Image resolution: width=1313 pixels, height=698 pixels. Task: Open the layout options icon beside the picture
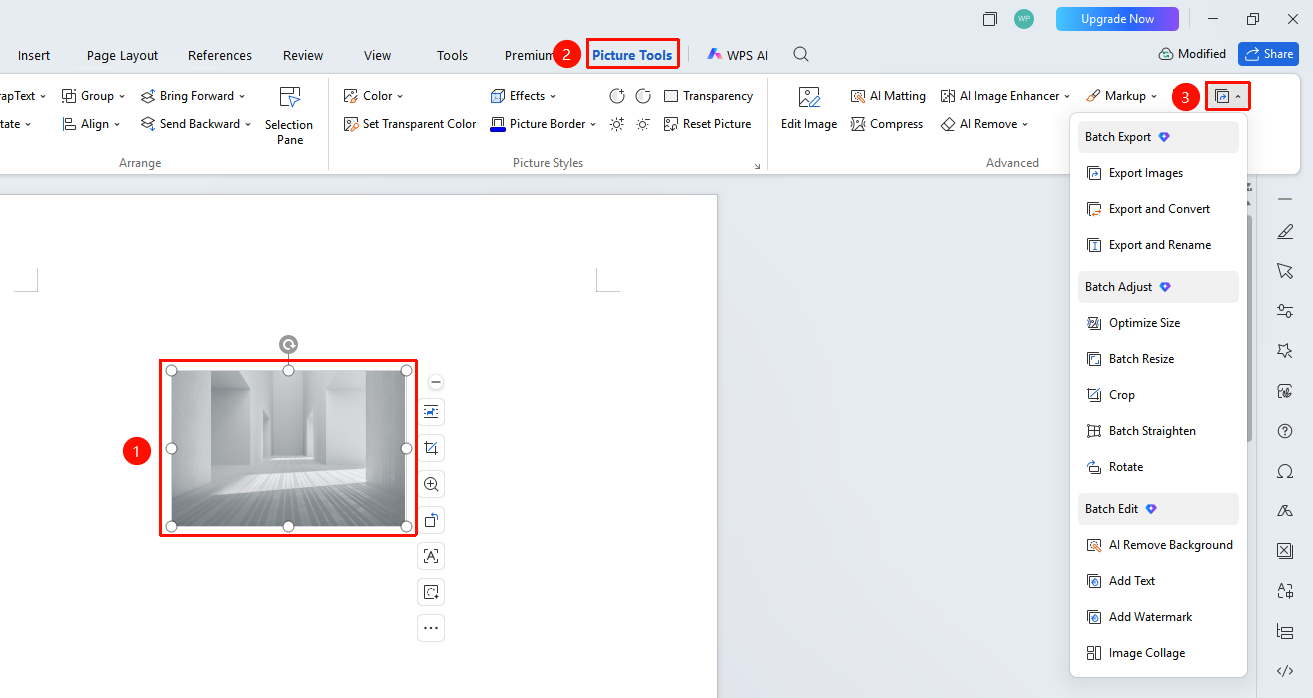(x=431, y=412)
